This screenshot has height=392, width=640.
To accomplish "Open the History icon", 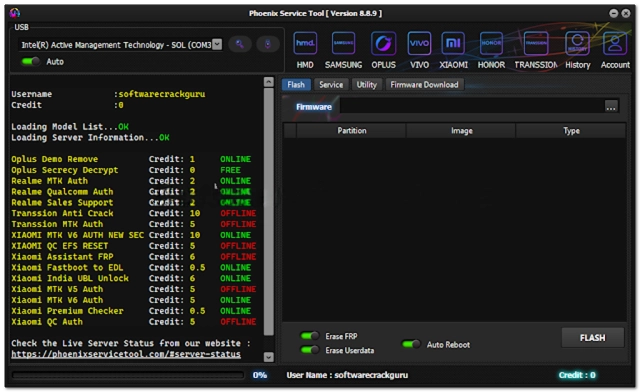I will 578,50.
